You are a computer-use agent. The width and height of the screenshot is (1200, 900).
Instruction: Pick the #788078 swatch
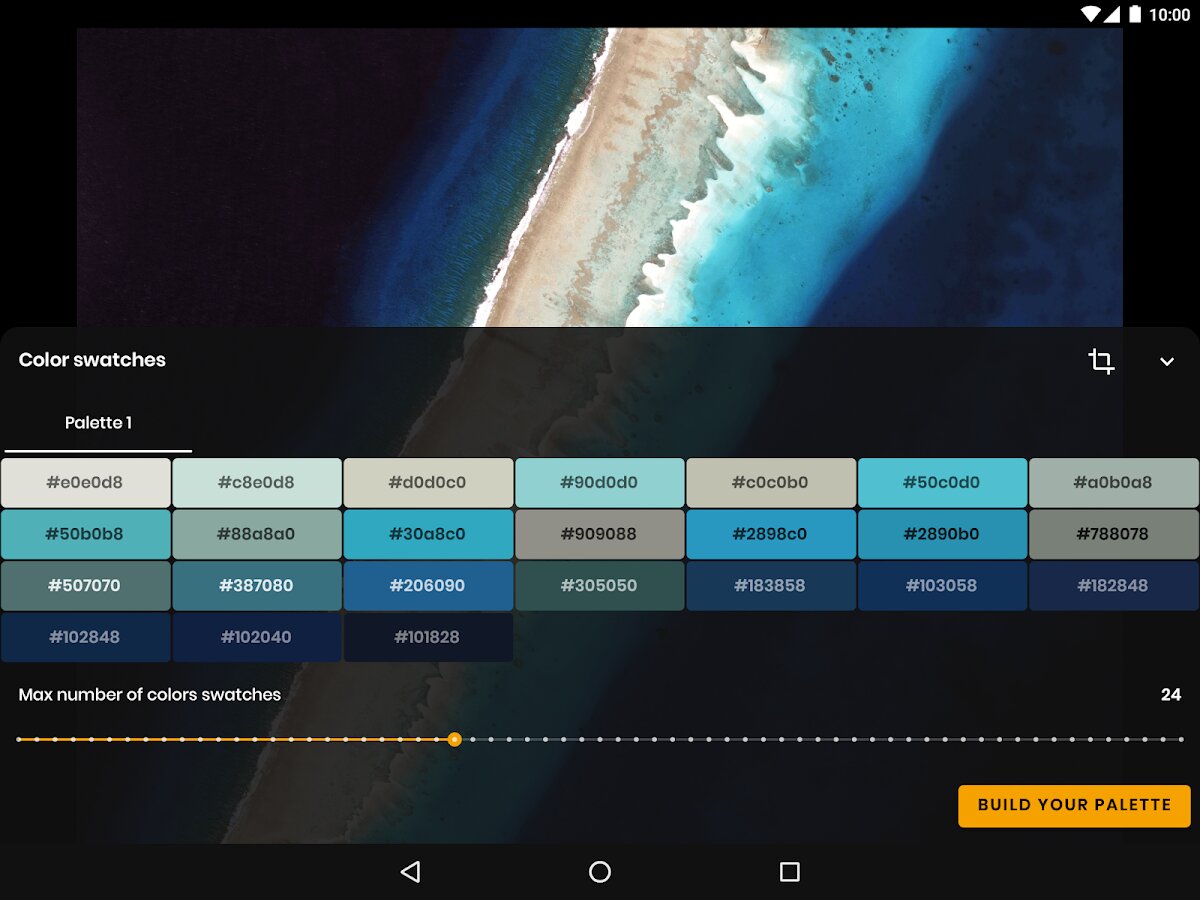tap(1114, 534)
